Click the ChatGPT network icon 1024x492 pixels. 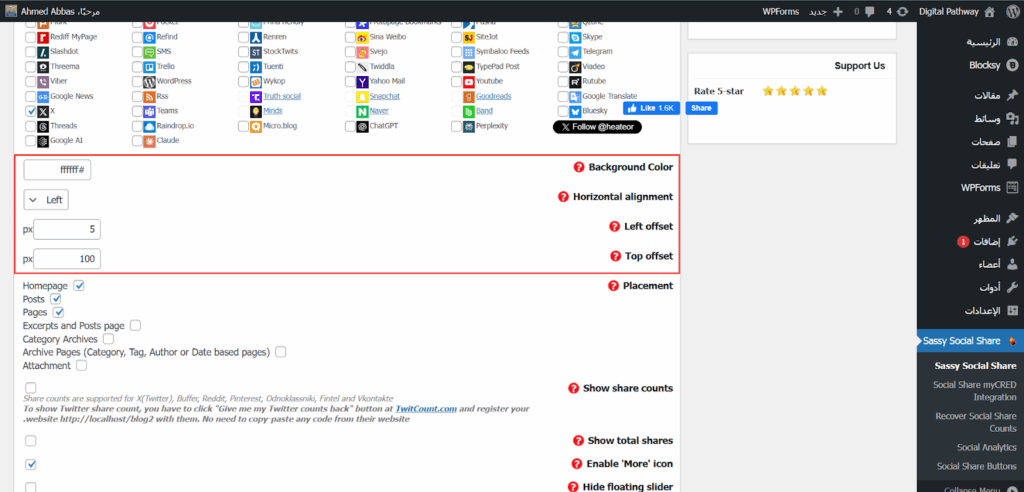pos(362,126)
